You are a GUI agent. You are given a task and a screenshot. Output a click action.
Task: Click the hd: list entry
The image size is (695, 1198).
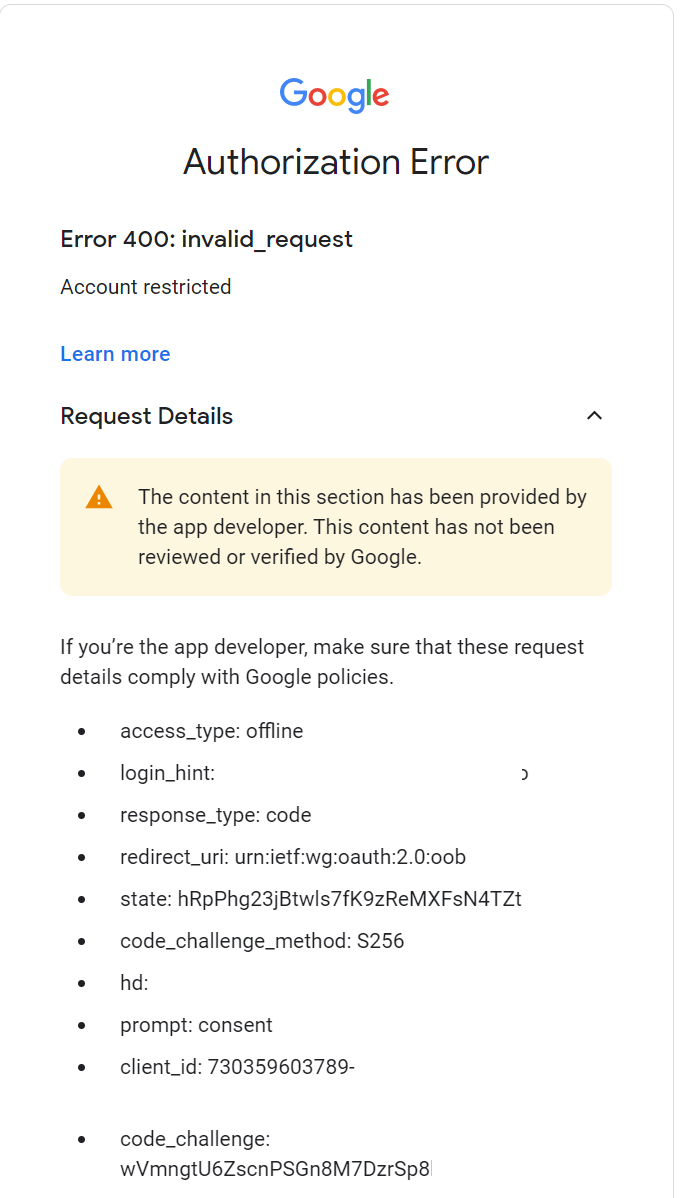134,983
